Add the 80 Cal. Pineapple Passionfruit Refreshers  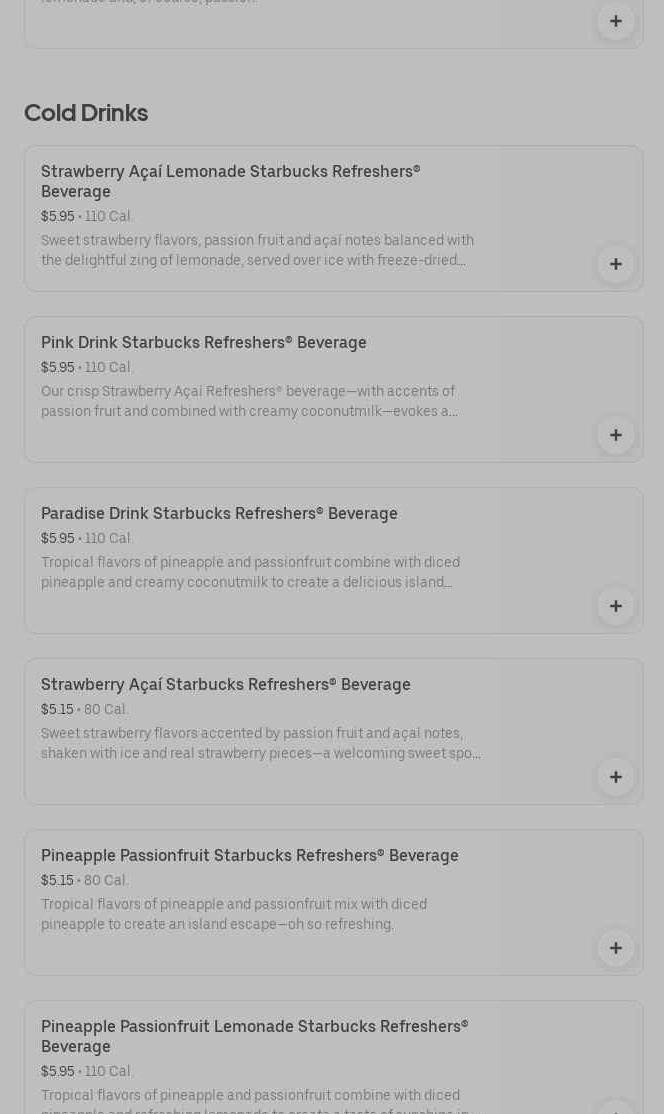click(x=615, y=948)
